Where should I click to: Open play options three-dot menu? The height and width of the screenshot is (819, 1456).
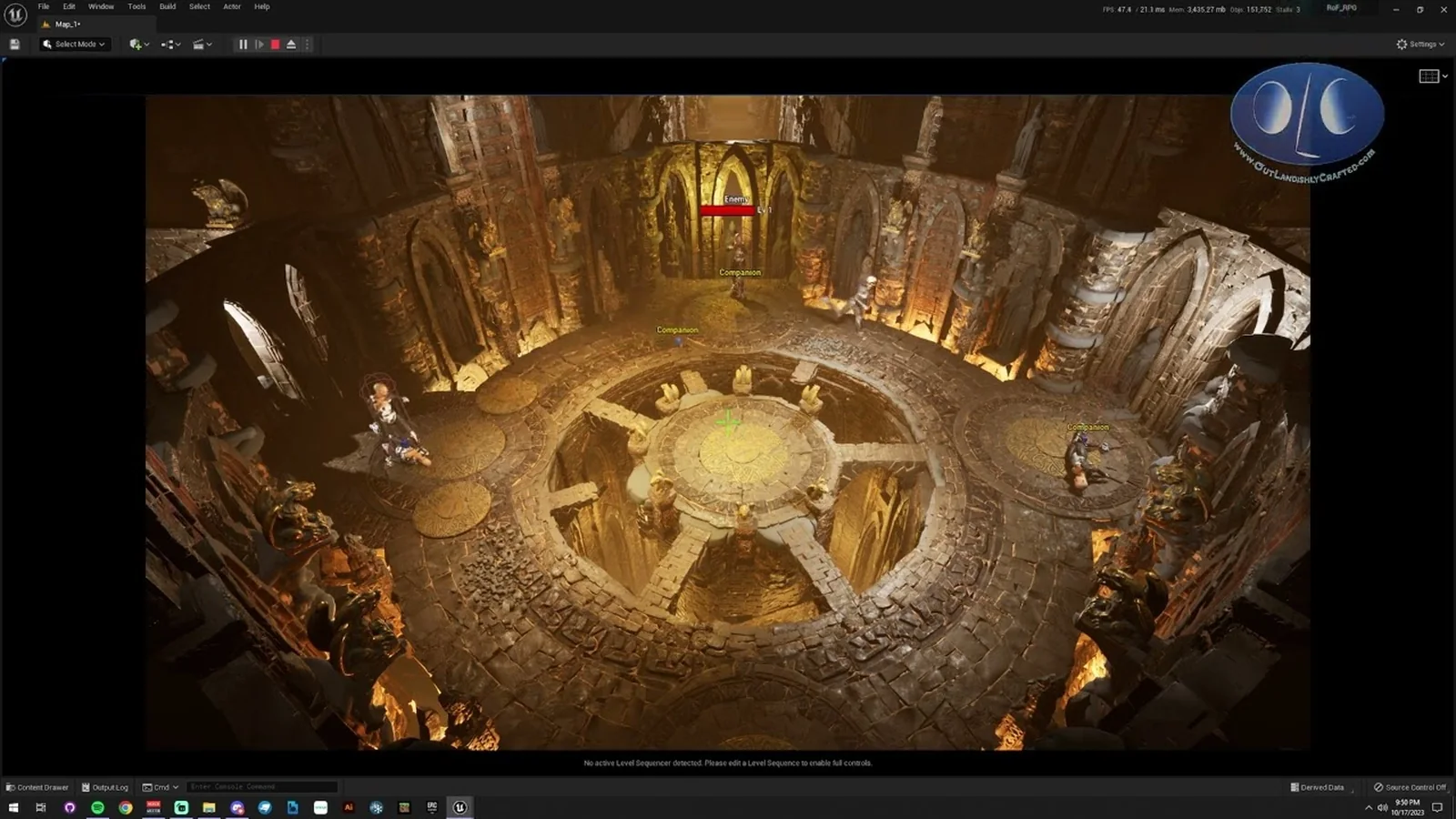pyautogui.click(x=307, y=44)
